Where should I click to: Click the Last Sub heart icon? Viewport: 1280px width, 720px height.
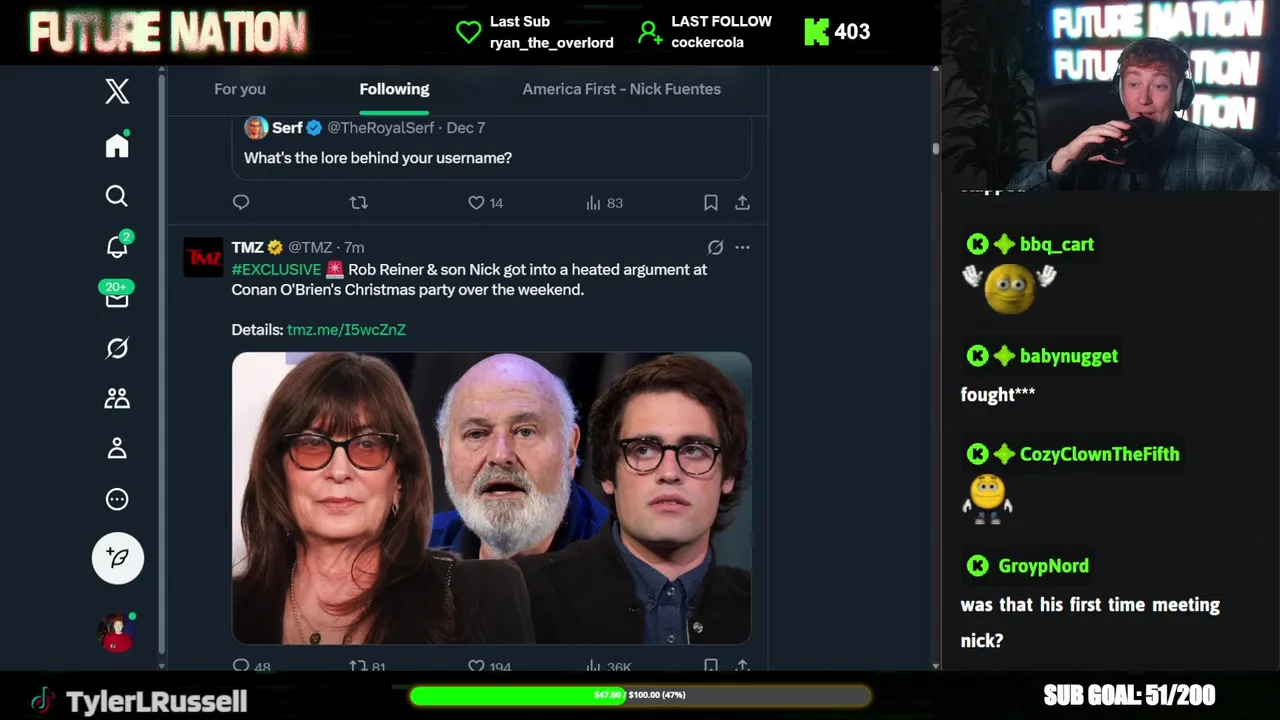coord(468,32)
